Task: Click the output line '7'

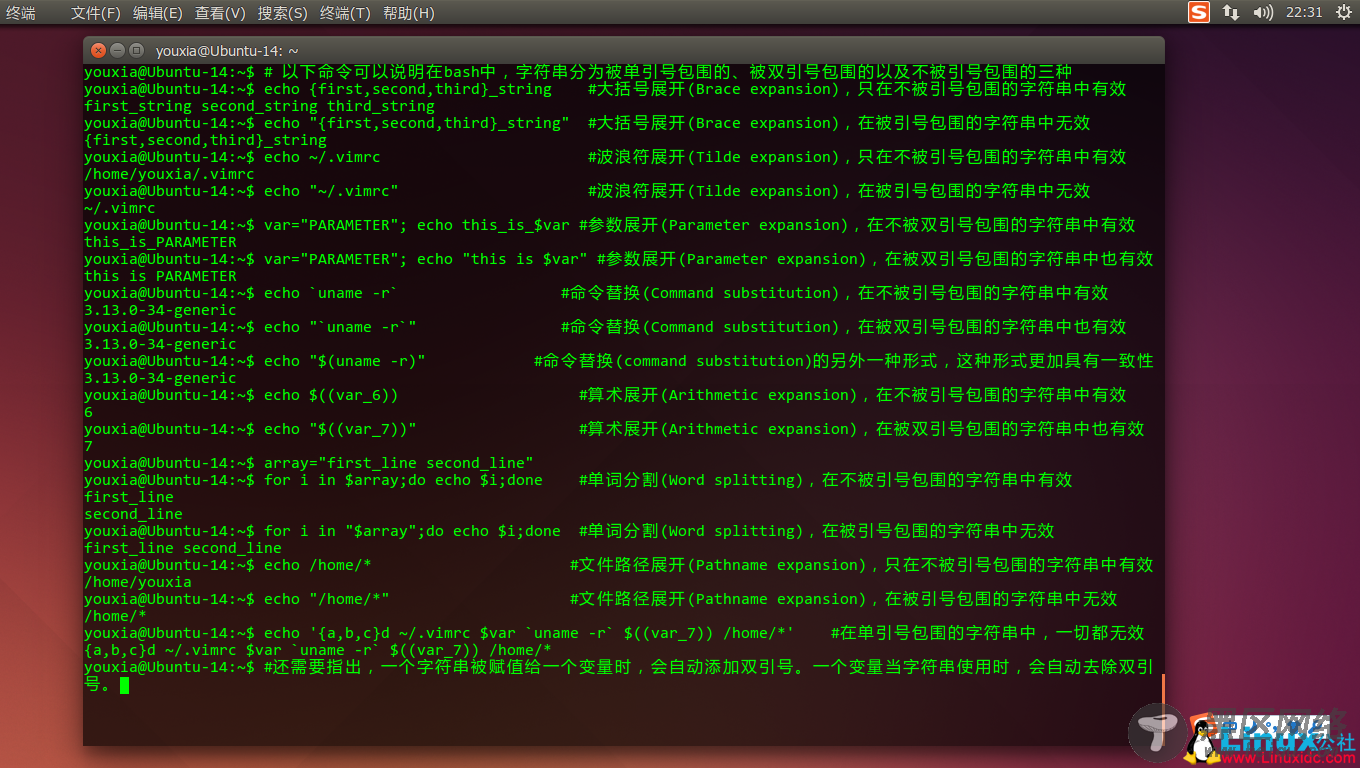Action: coord(88,446)
